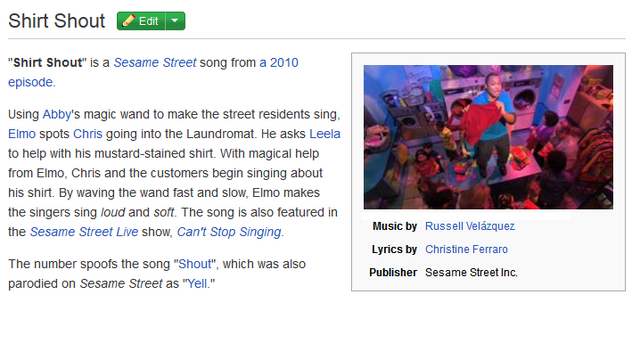
Task: Follow the Chris link
Action: 88,134
